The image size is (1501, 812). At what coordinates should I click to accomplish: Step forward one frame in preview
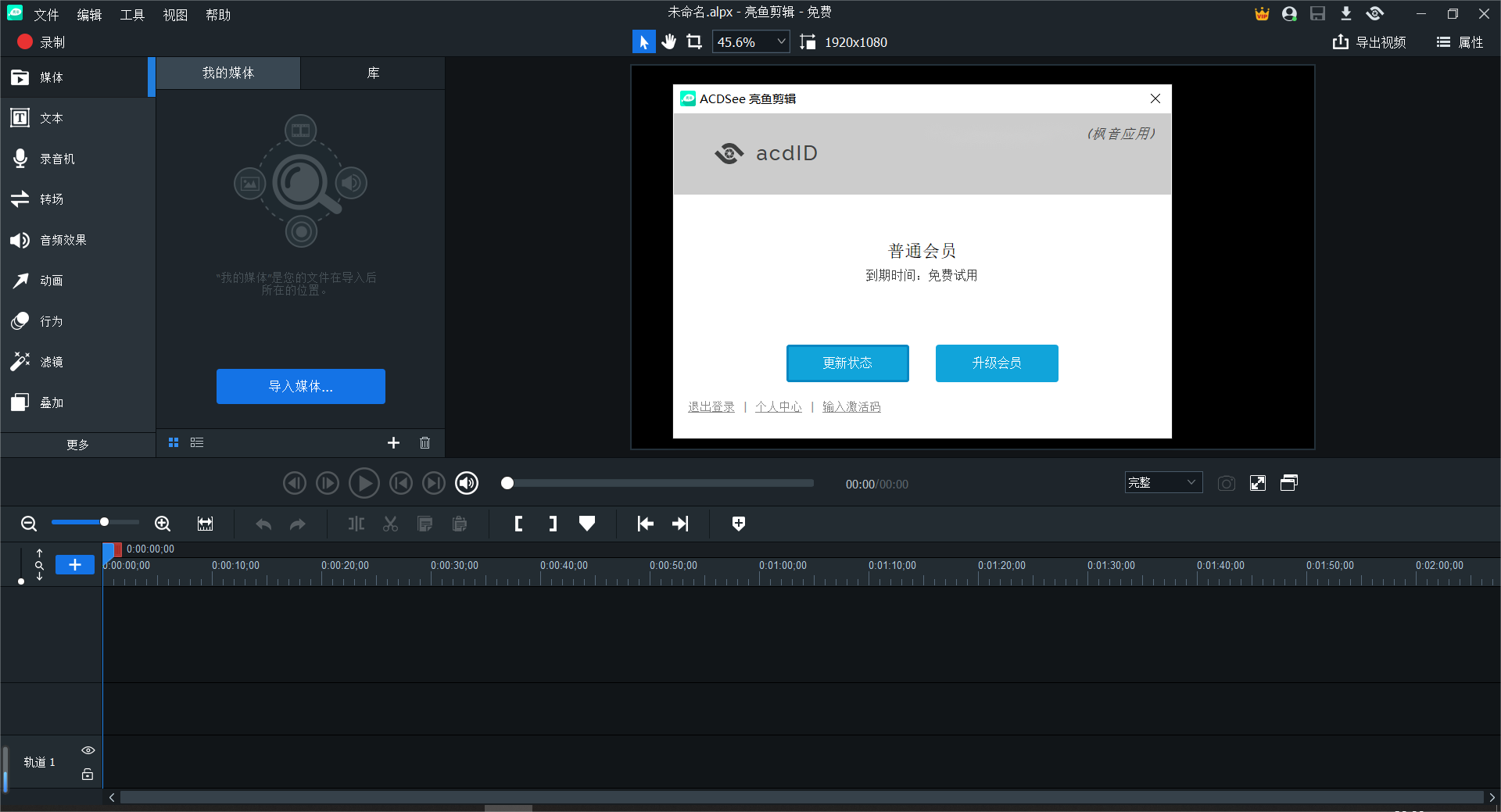(328, 483)
